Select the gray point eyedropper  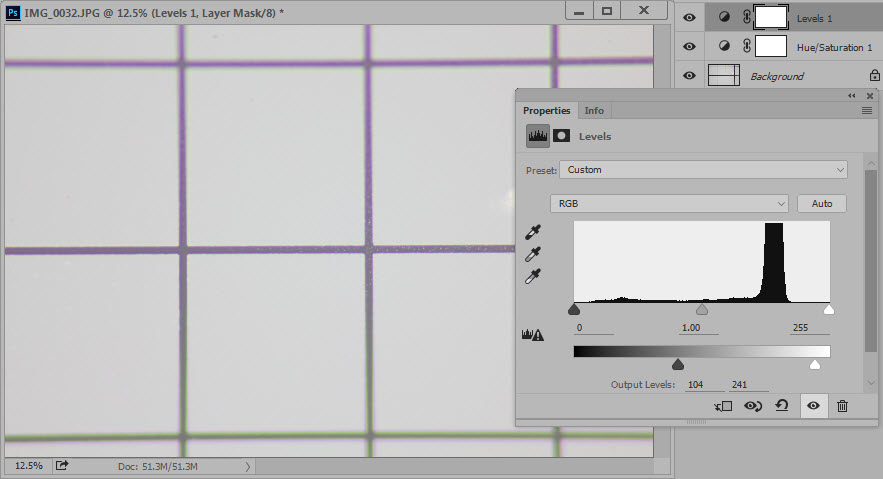[533, 254]
